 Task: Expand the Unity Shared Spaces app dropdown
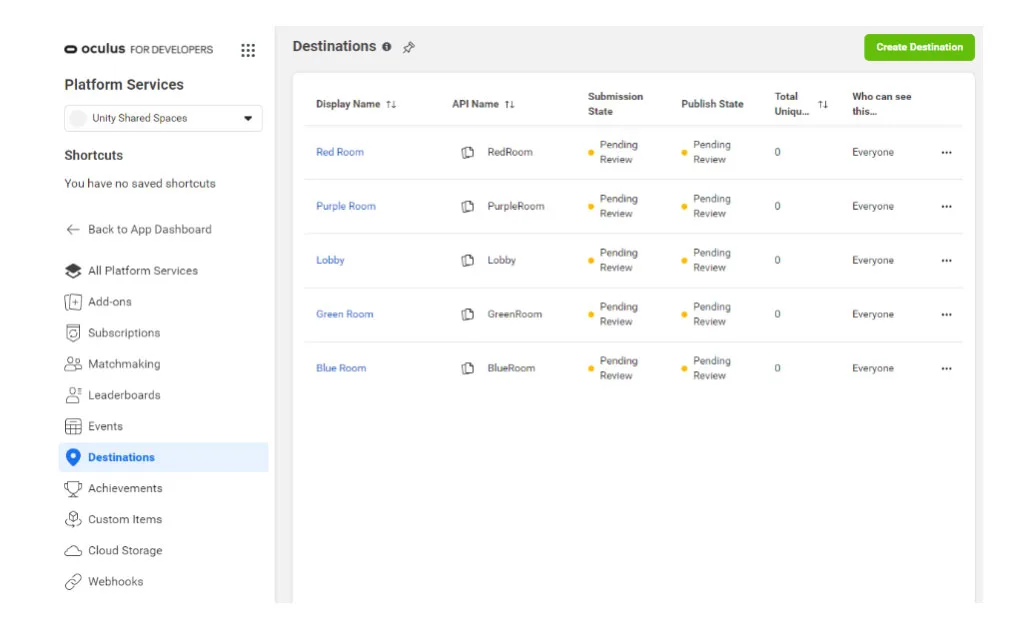pos(163,118)
